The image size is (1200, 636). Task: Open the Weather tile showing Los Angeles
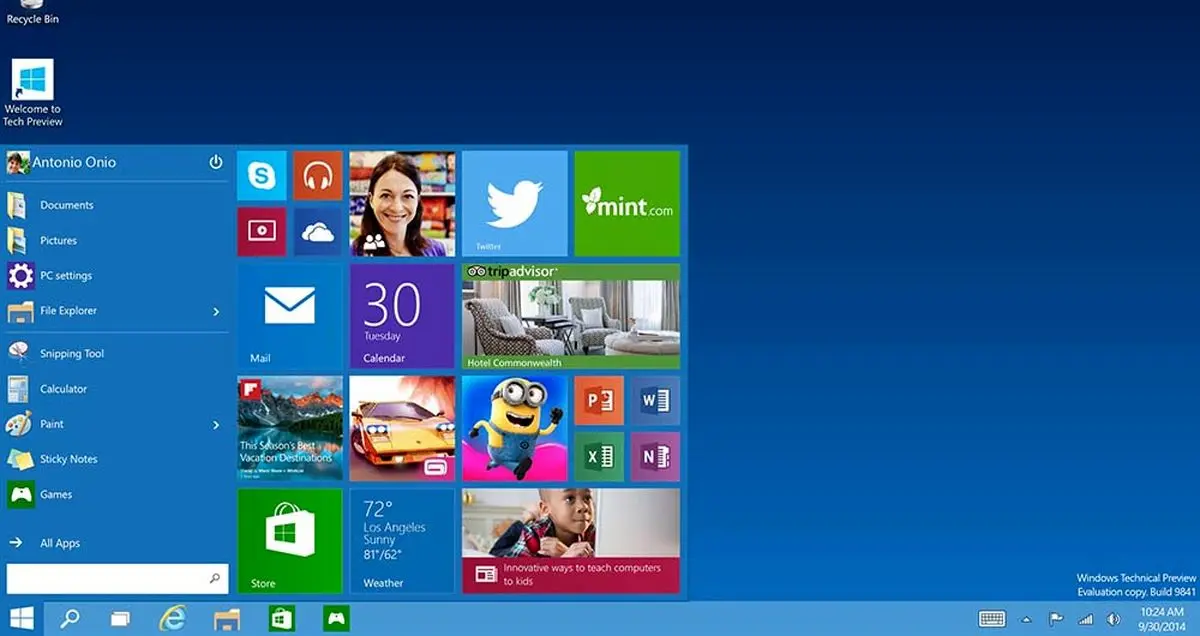[x=402, y=541]
